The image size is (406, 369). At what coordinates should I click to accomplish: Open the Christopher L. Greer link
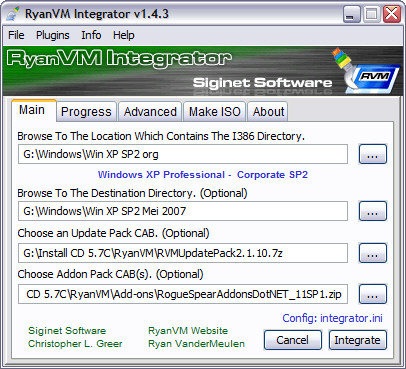coord(75,344)
